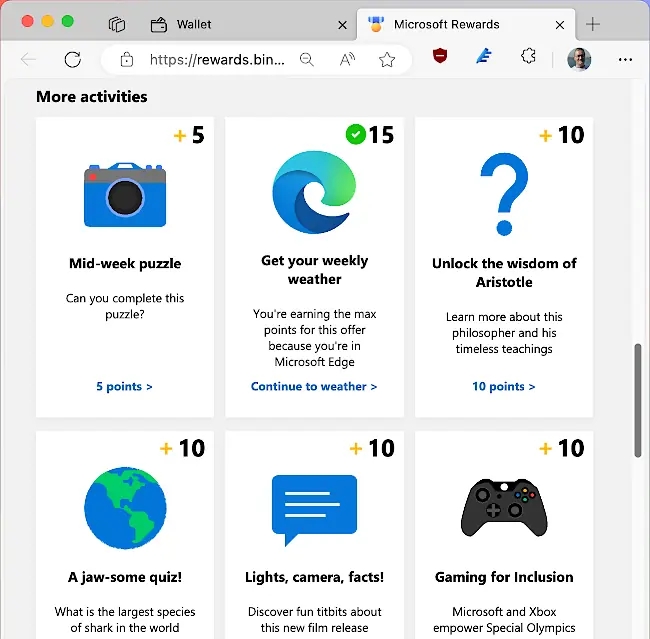Go back with the back arrow

pyautogui.click(x=28, y=60)
